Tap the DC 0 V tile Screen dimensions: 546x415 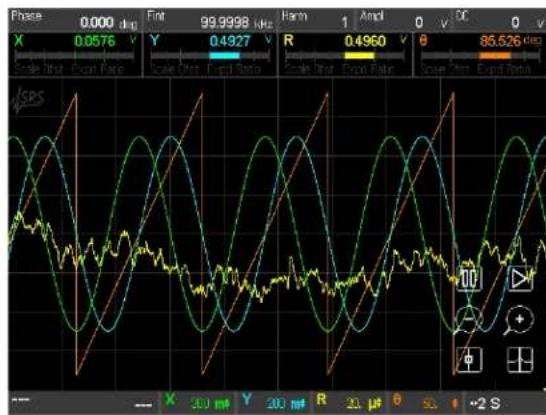click(x=499, y=21)
